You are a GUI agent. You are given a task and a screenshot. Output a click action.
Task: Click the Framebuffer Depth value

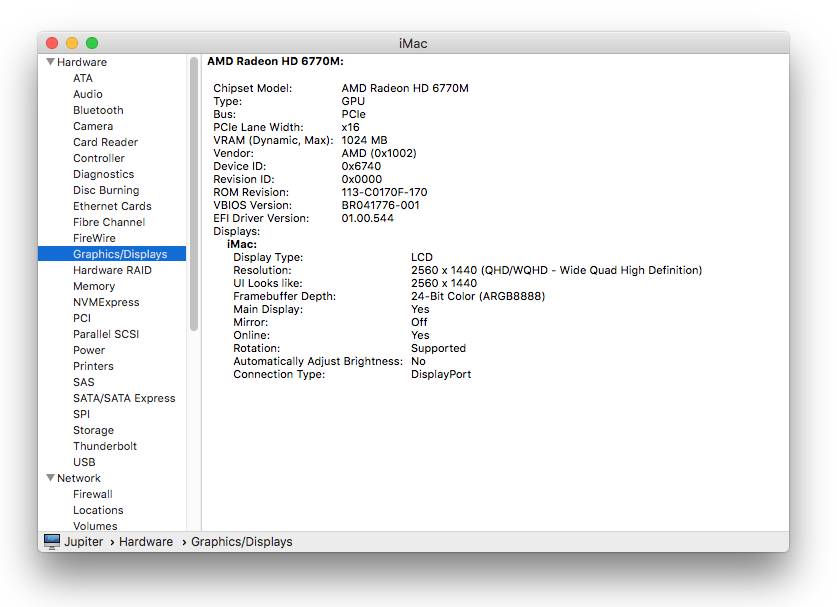pos(478,296)
